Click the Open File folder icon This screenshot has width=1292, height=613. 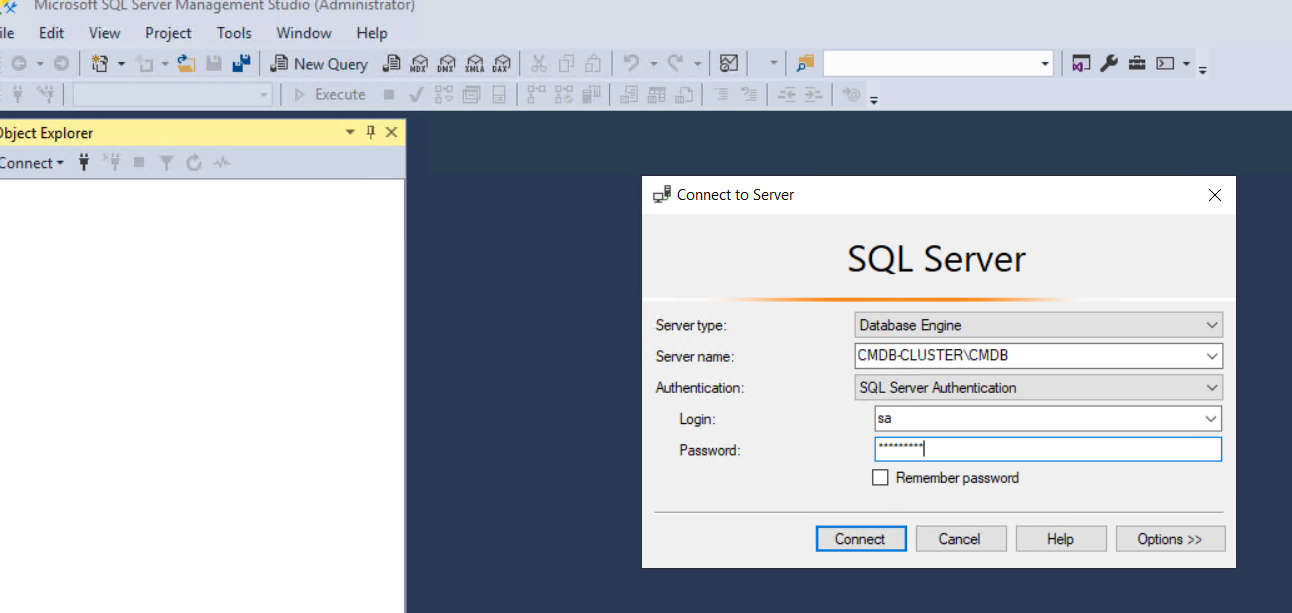pyautogui.click(x=186, y=64)
